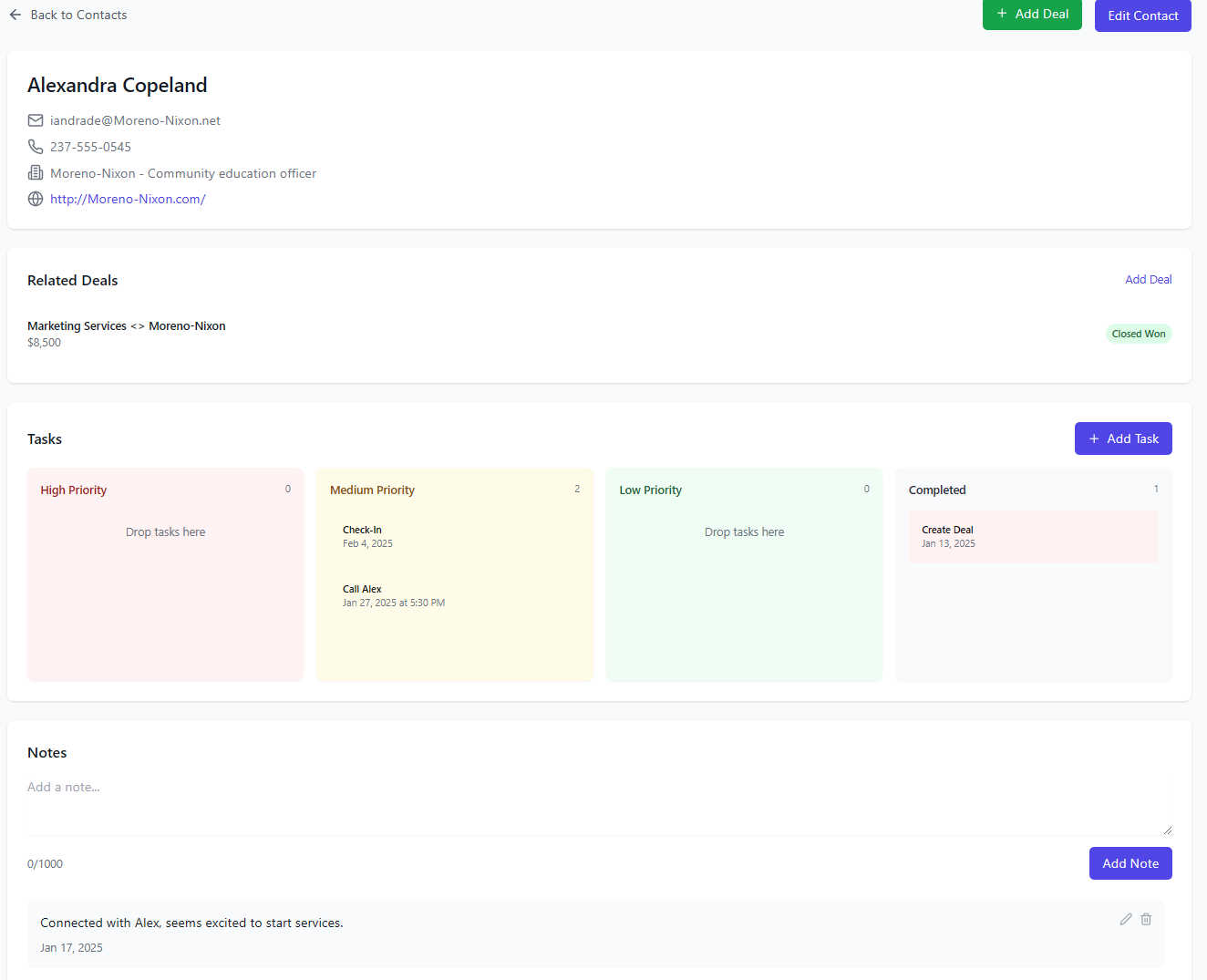This screenshot has height=980, width=1207.
Task: Click the back arrow icon
Action: (15, 15)
